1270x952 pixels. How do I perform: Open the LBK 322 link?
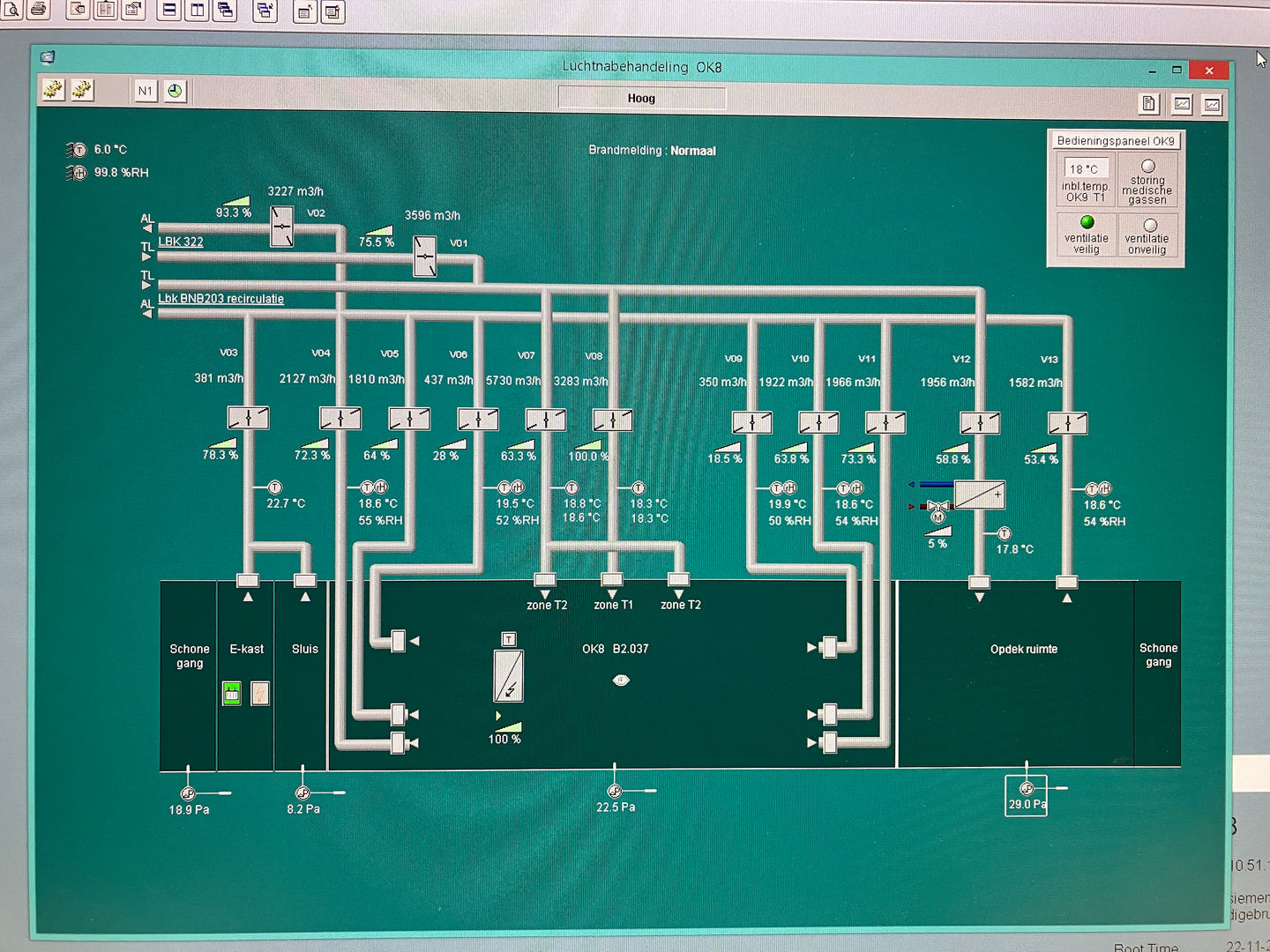pos(181,242)
